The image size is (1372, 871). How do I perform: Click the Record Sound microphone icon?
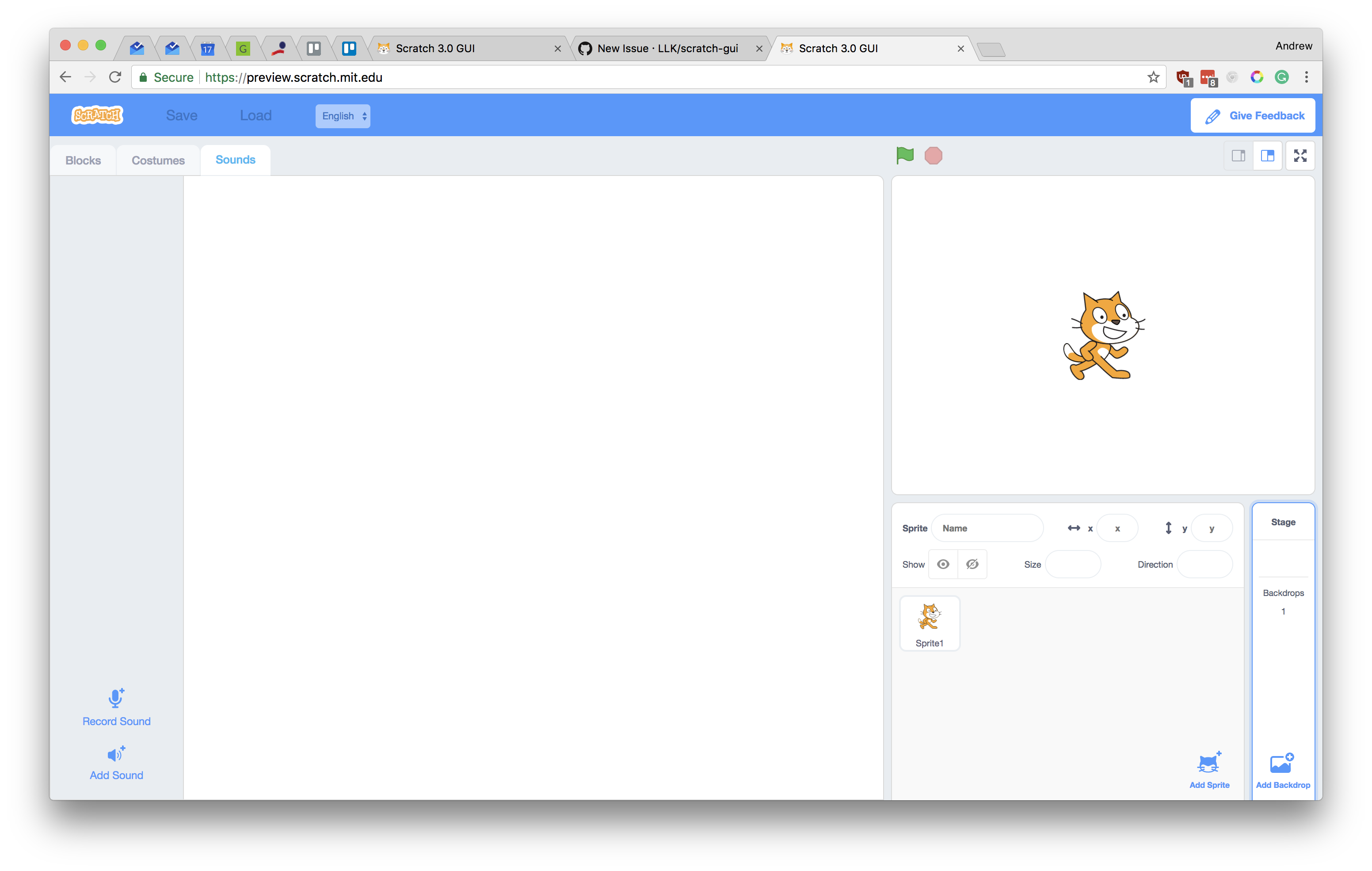pos(116,698)
